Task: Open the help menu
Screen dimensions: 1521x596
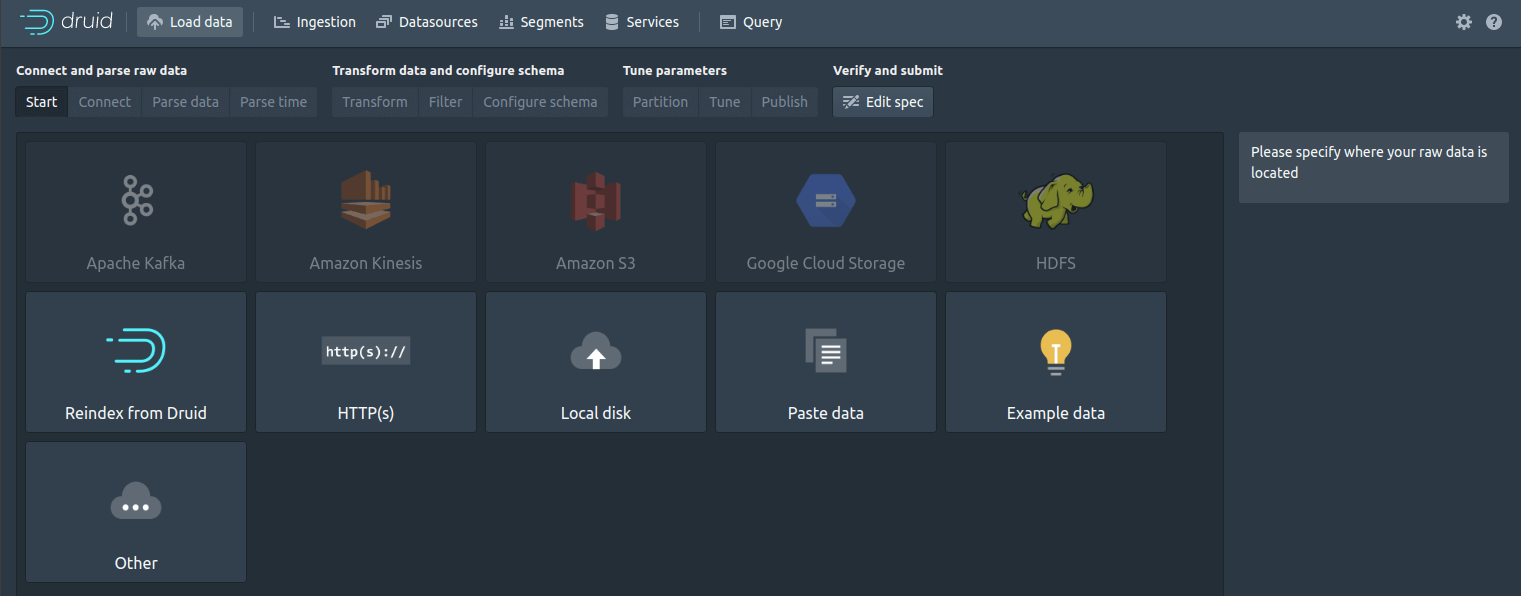Action: (1495, 21)
